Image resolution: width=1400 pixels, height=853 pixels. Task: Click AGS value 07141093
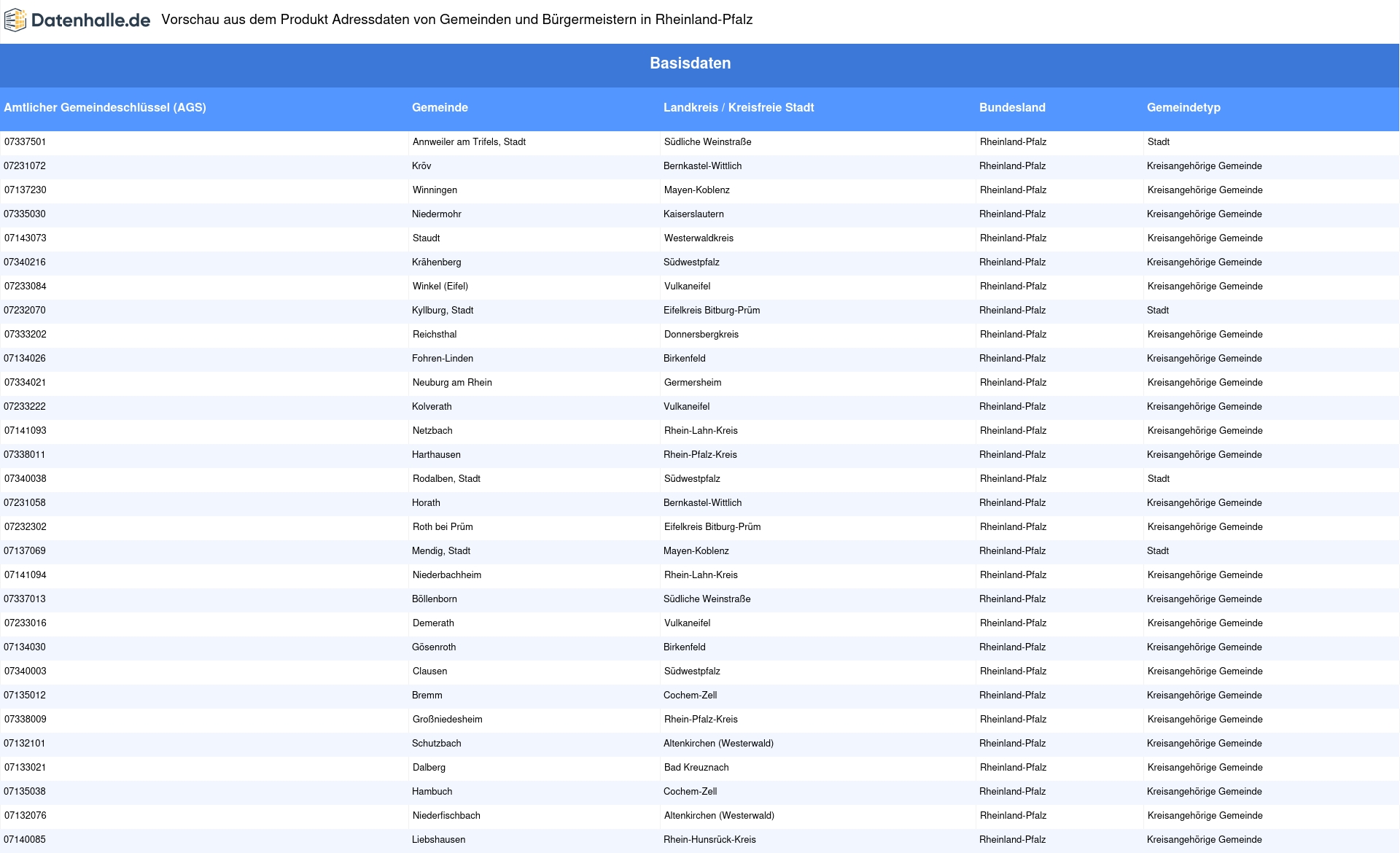coord(25,431)
